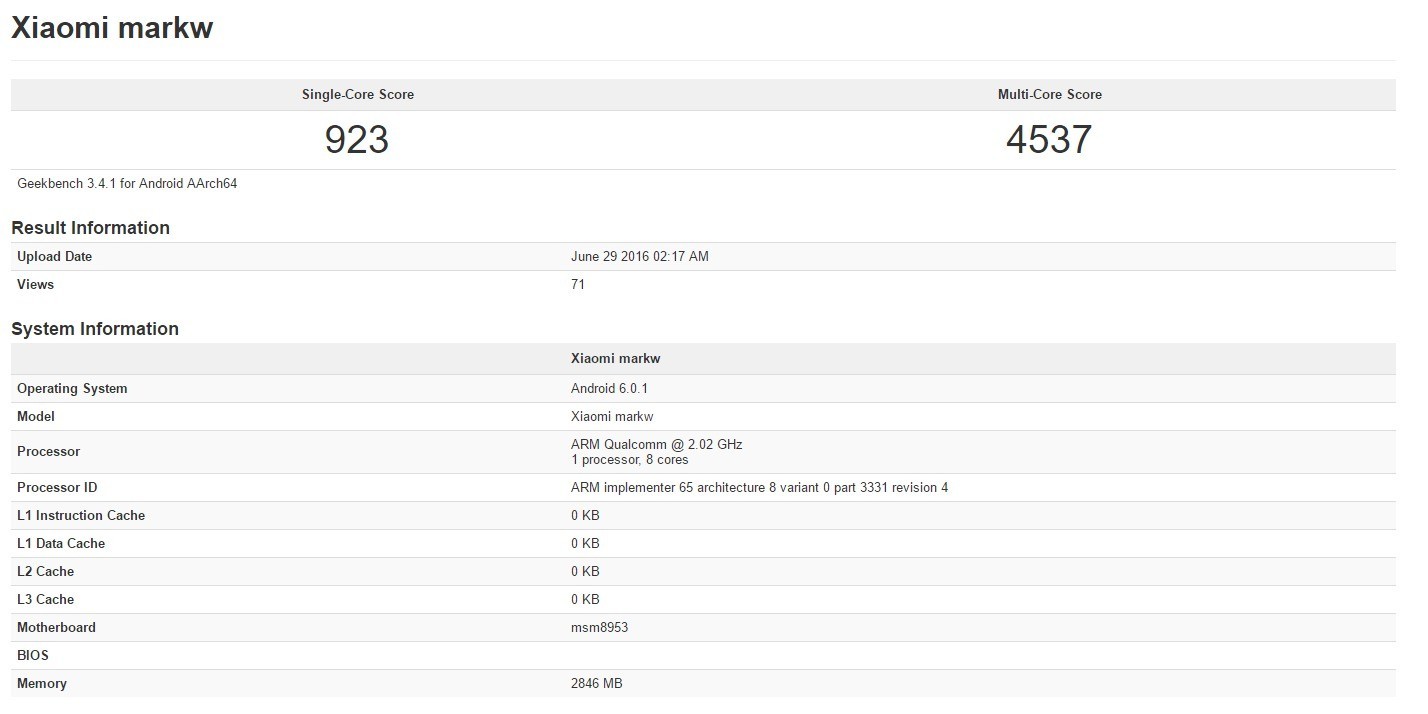
Task: Select the L1 Instruction Cache row label
Action: click(81, 516)
